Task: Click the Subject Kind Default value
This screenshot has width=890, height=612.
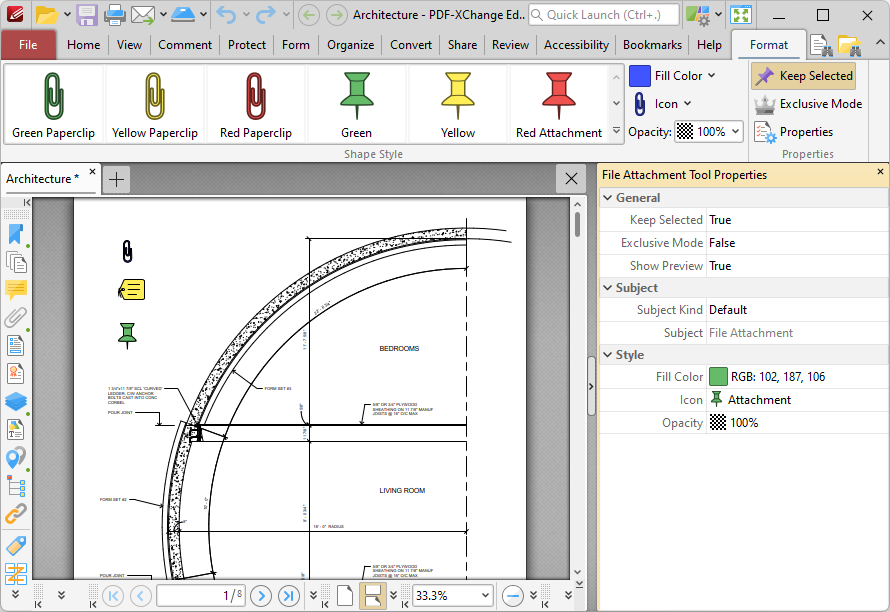Action: 797,310
